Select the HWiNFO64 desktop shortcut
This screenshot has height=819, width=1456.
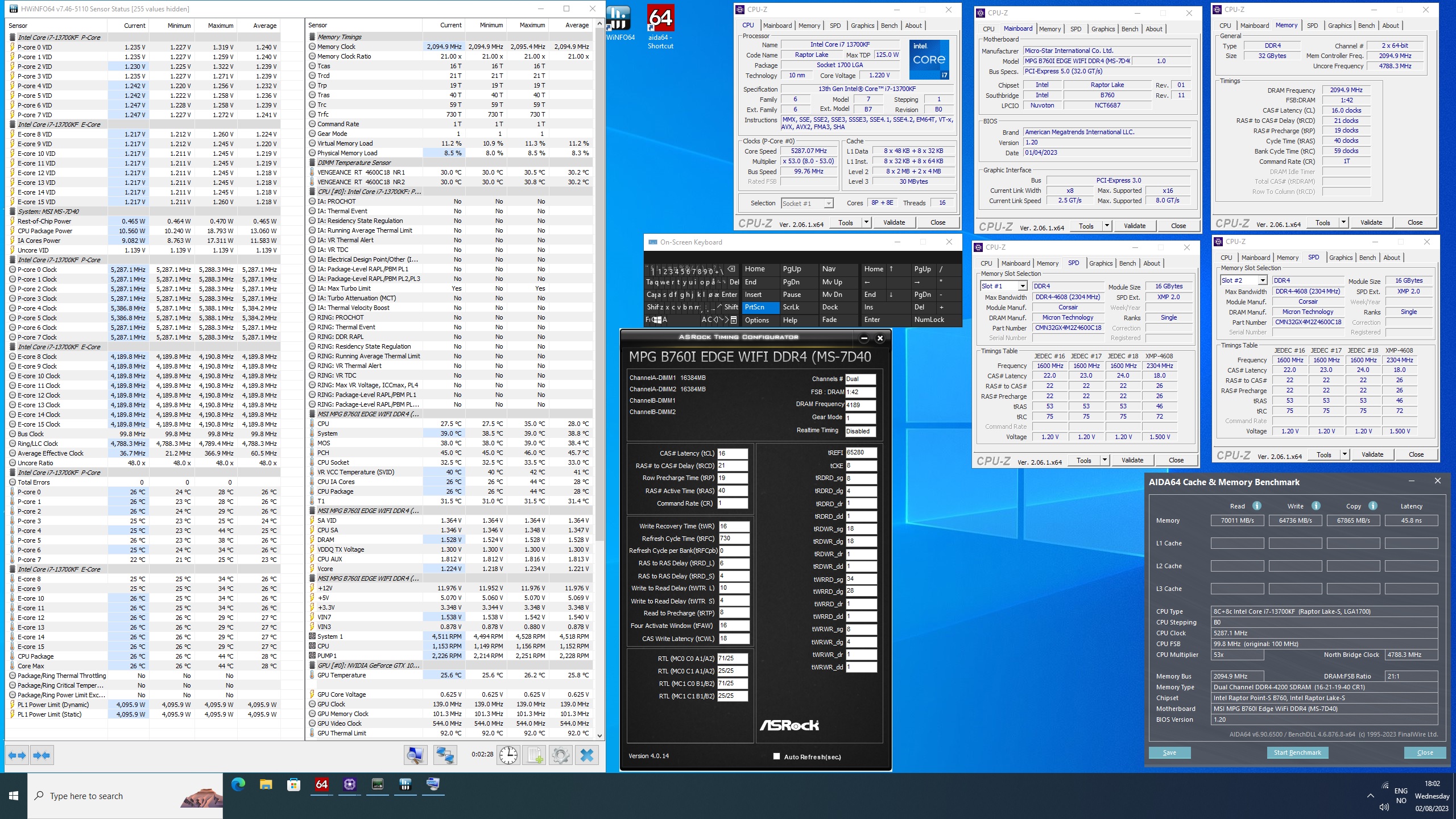coord(620,24)
